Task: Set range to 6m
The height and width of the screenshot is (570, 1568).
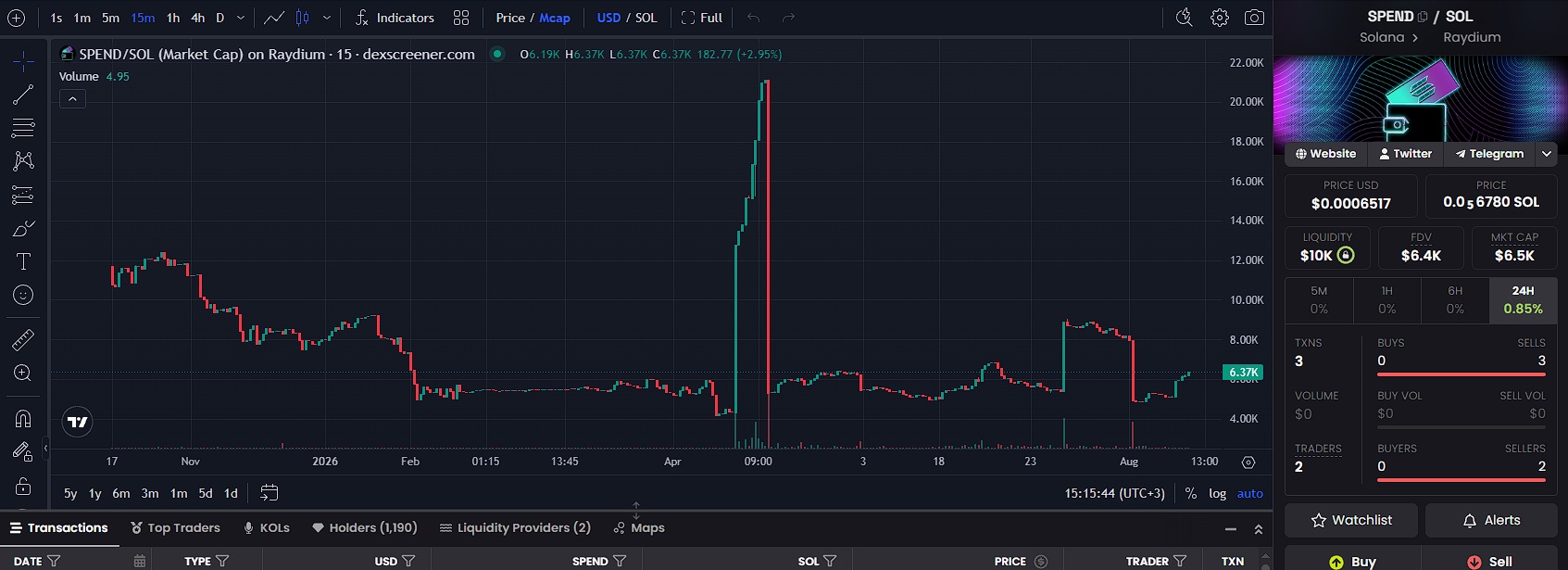Action: [x=121, y=493]
